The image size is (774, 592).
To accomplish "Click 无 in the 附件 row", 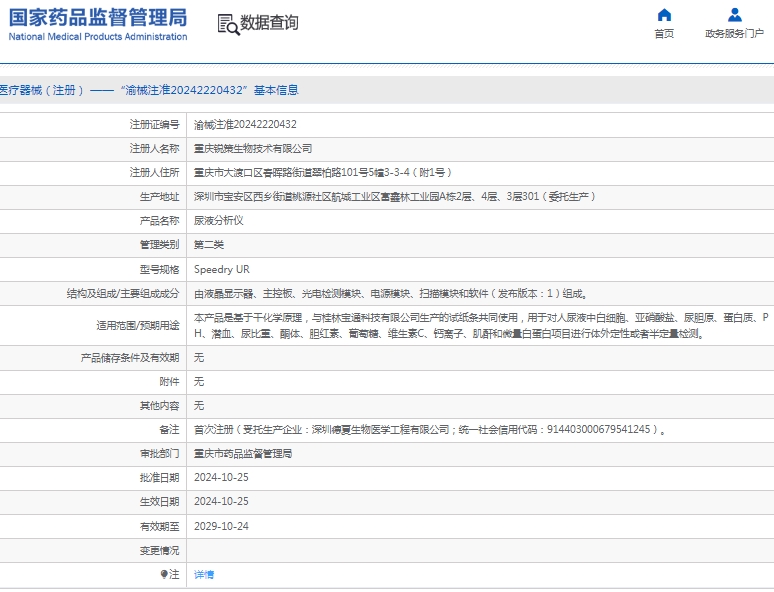I will click(x=199, y=382).
